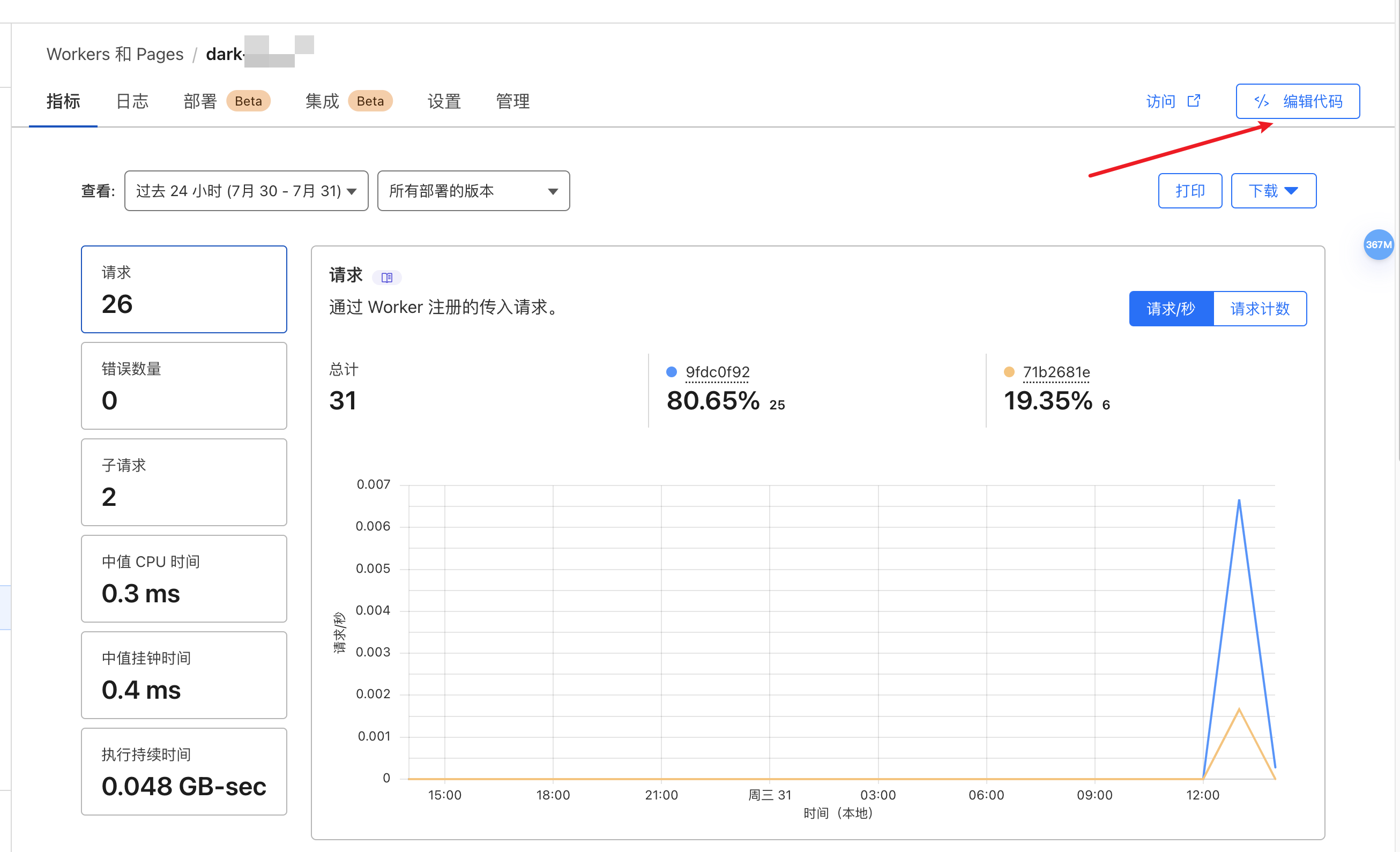Click the Beta badge next to 部署
This screenshot has width=1400, height=852.
pos(248,101)
